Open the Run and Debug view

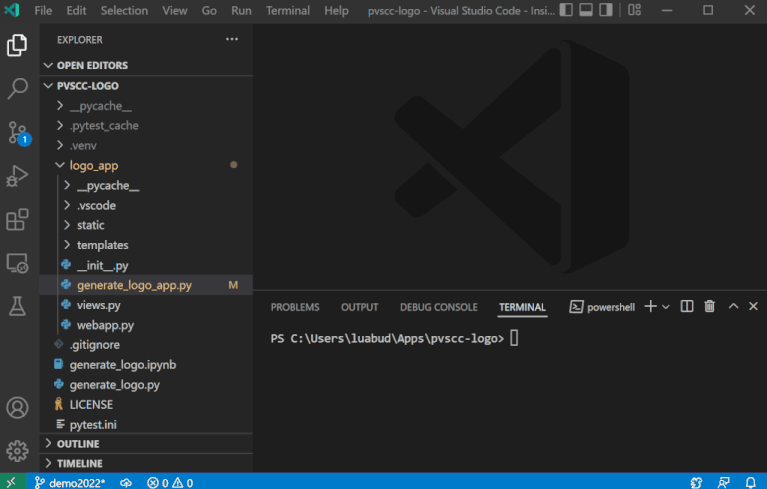pos(17,176)
